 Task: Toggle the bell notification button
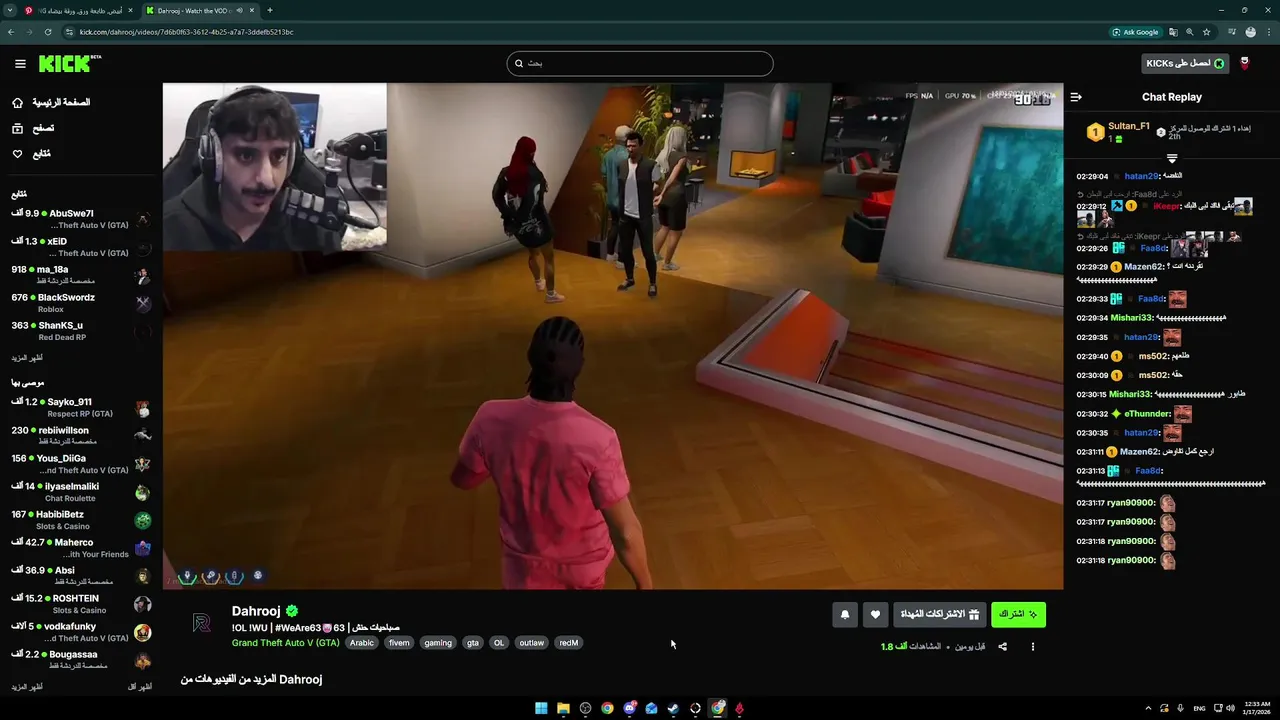point(844,614)
